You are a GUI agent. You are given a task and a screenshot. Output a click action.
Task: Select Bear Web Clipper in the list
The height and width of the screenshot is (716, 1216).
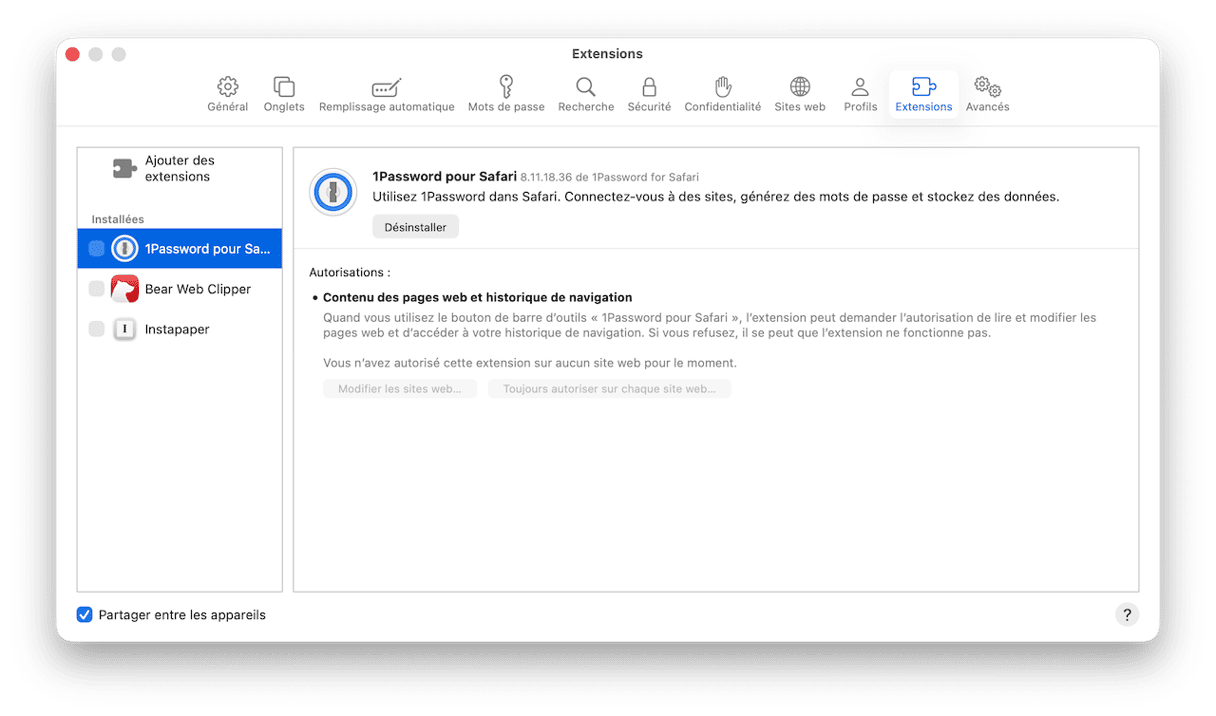pos(197,289)
